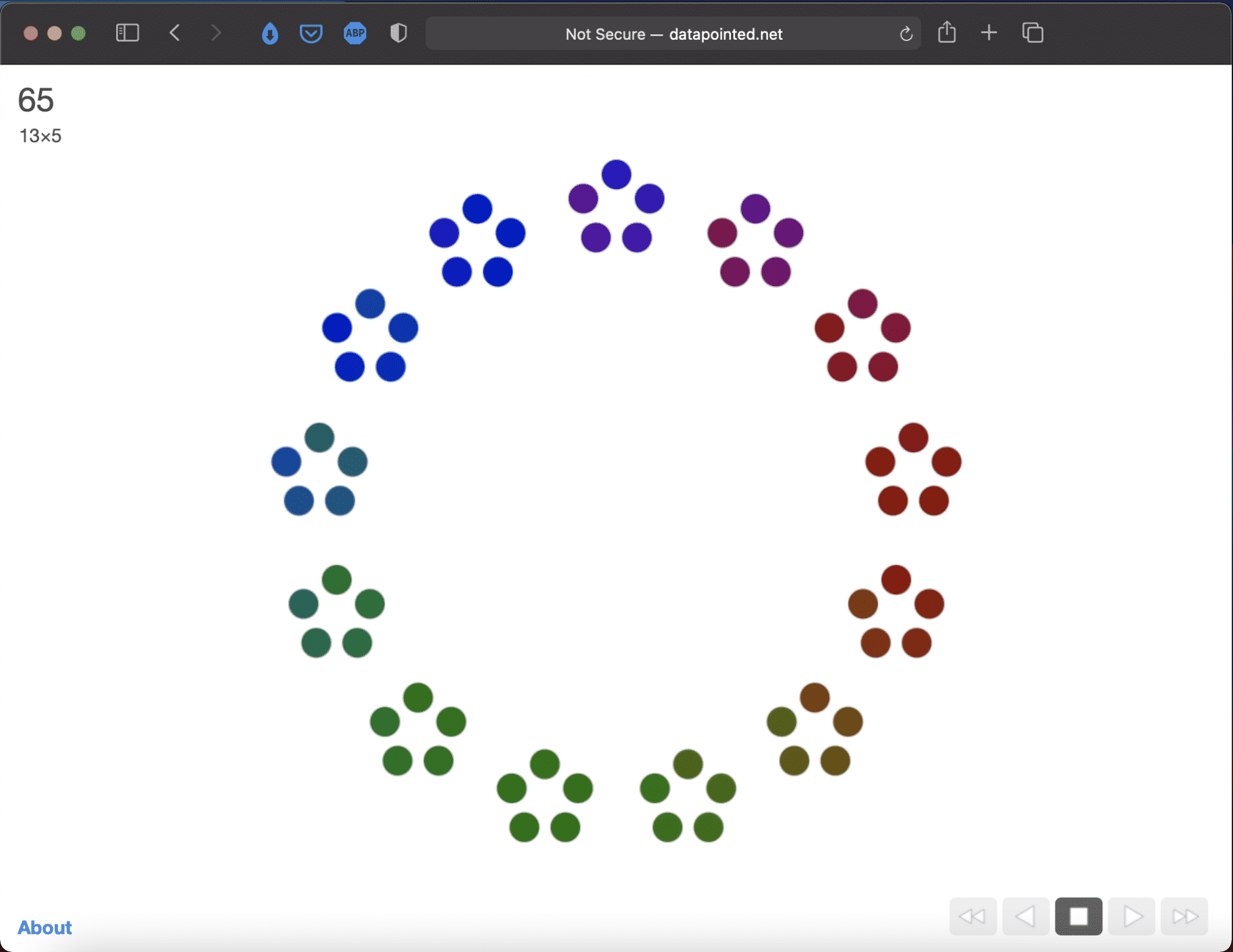
Task: Save the page to Pocket
Action: [x=309, y=33]
